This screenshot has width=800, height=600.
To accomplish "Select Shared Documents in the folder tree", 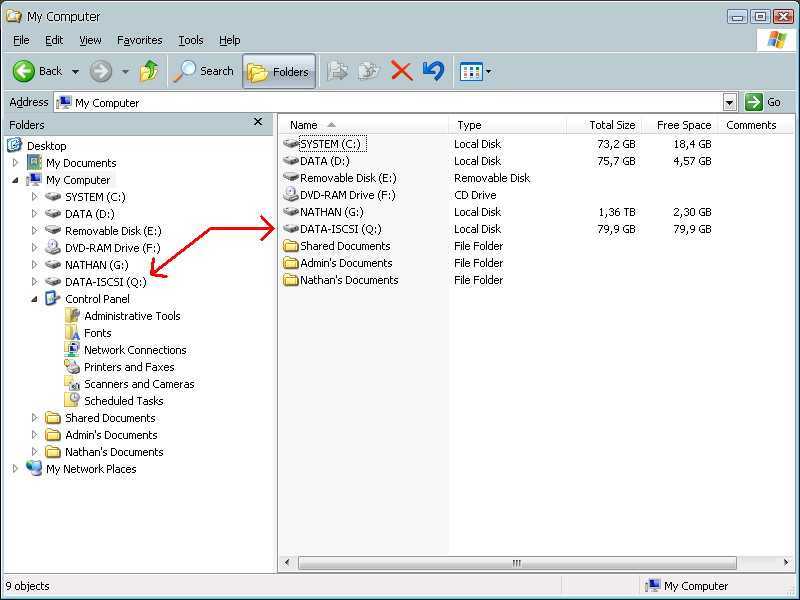I will click(x=110, y=418).
